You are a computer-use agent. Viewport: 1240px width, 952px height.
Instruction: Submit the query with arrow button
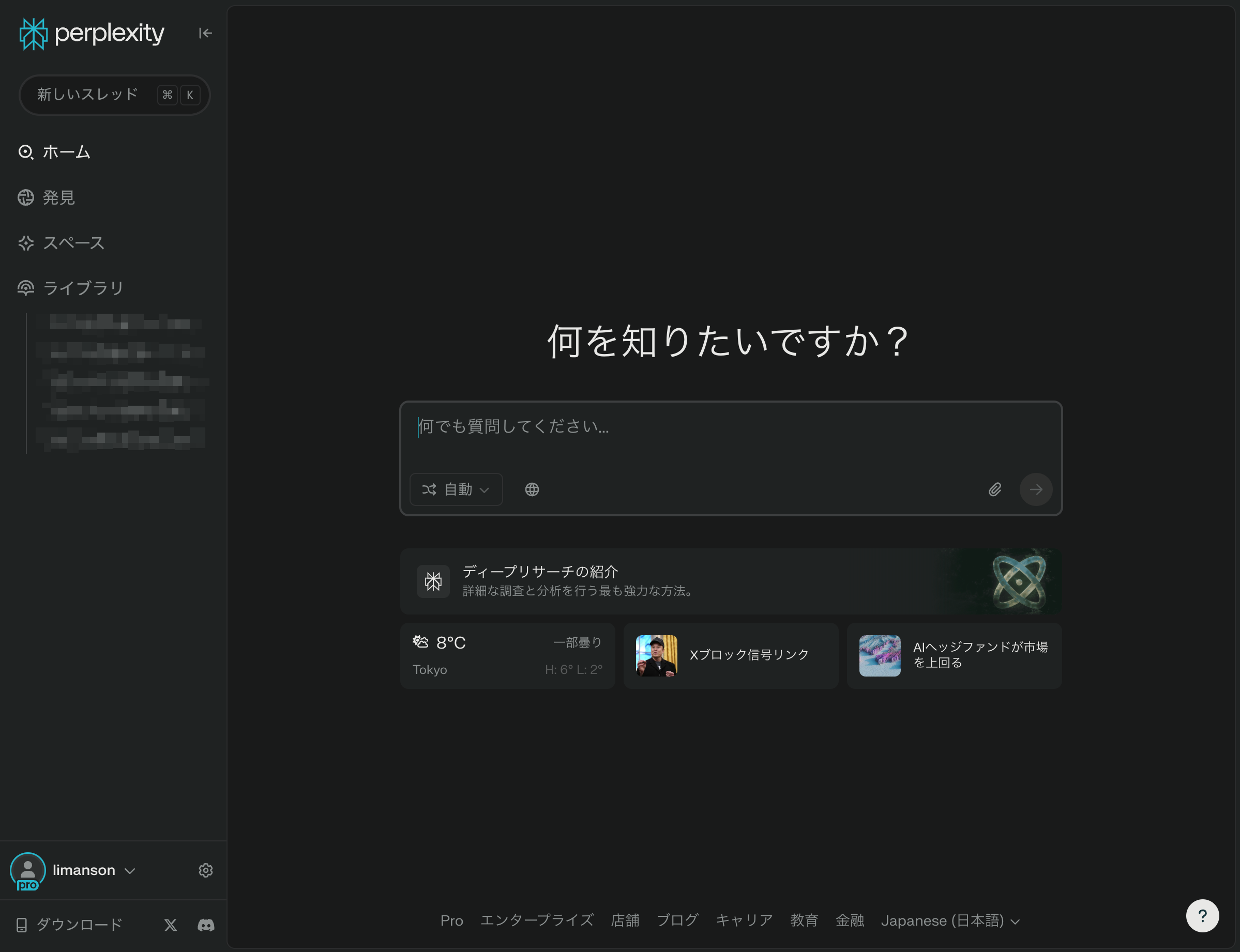[1036, 489]
